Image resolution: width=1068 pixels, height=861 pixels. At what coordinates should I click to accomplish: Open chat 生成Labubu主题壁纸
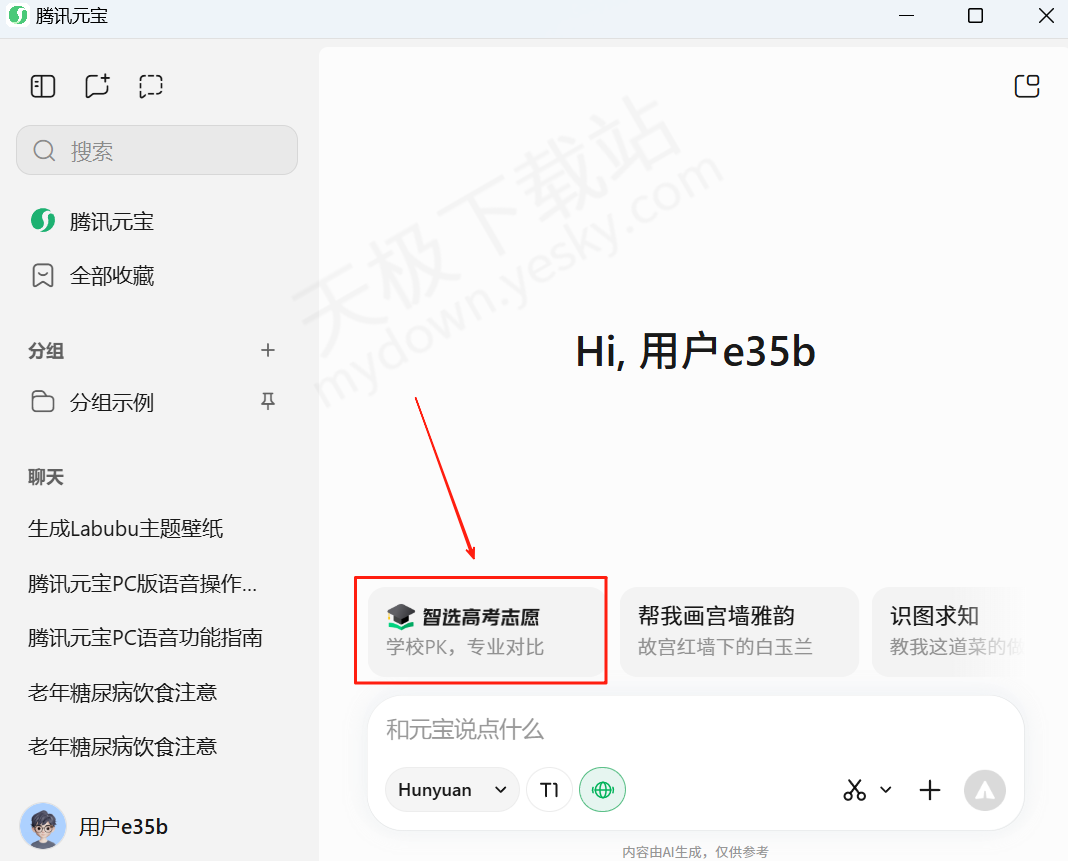click(x=126, y=529)
